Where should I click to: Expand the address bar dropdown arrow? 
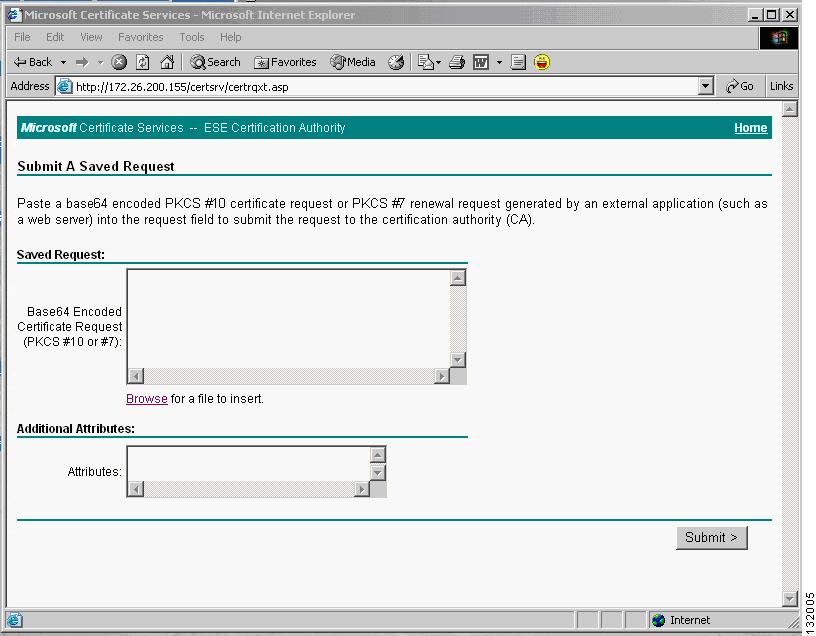pyautogui.click(x=705, y=86)
